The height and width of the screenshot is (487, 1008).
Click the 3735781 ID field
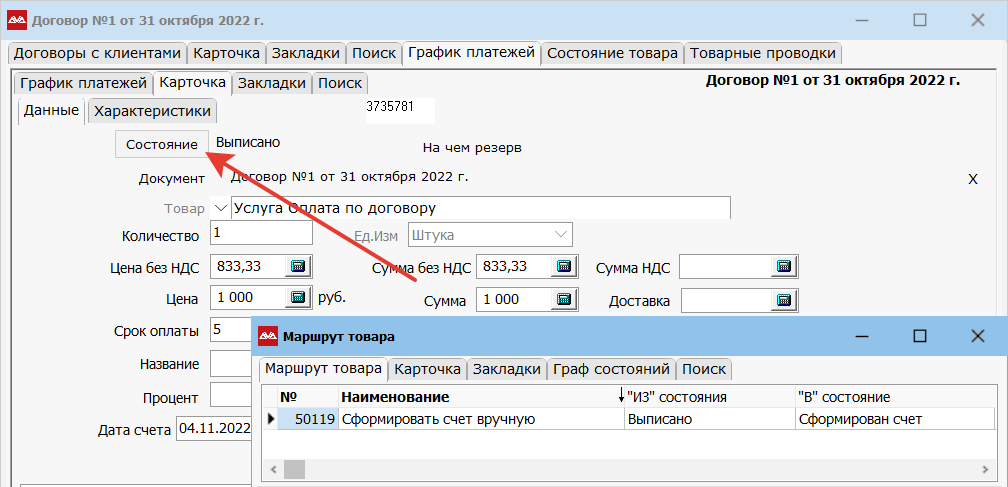click(x=400, y=111)
